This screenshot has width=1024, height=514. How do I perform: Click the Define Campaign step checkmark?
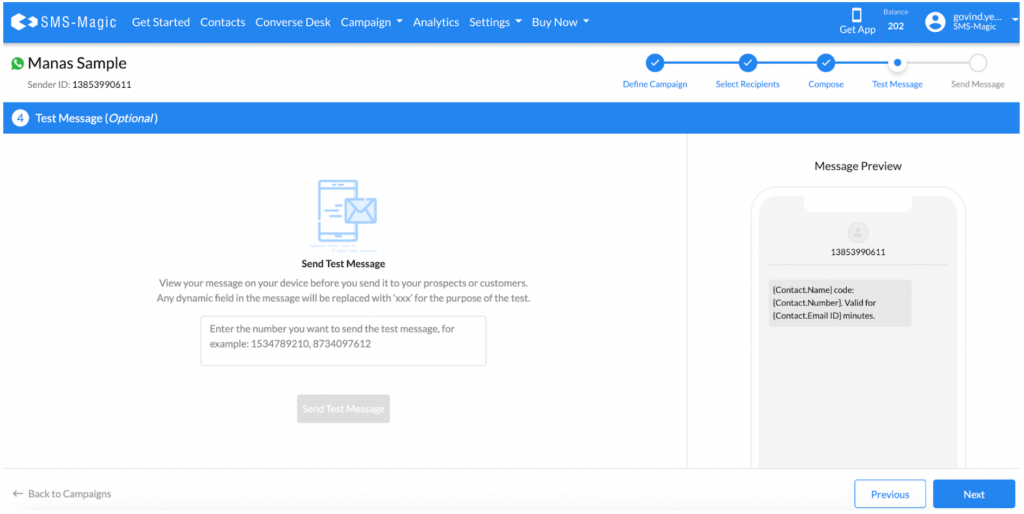tap(655, 63)
